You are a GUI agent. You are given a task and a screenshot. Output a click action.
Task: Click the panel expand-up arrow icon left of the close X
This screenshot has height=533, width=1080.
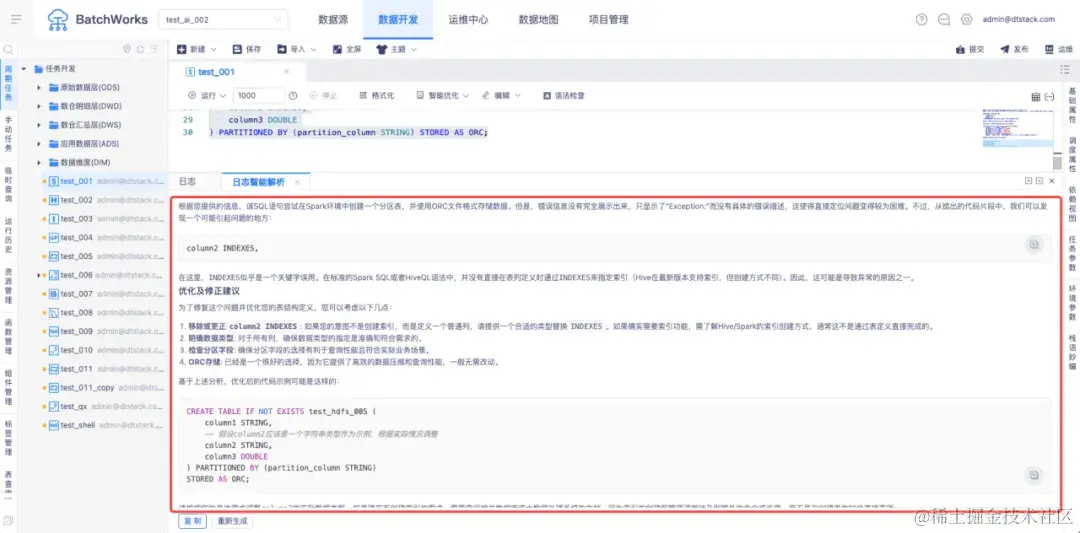1029,181
